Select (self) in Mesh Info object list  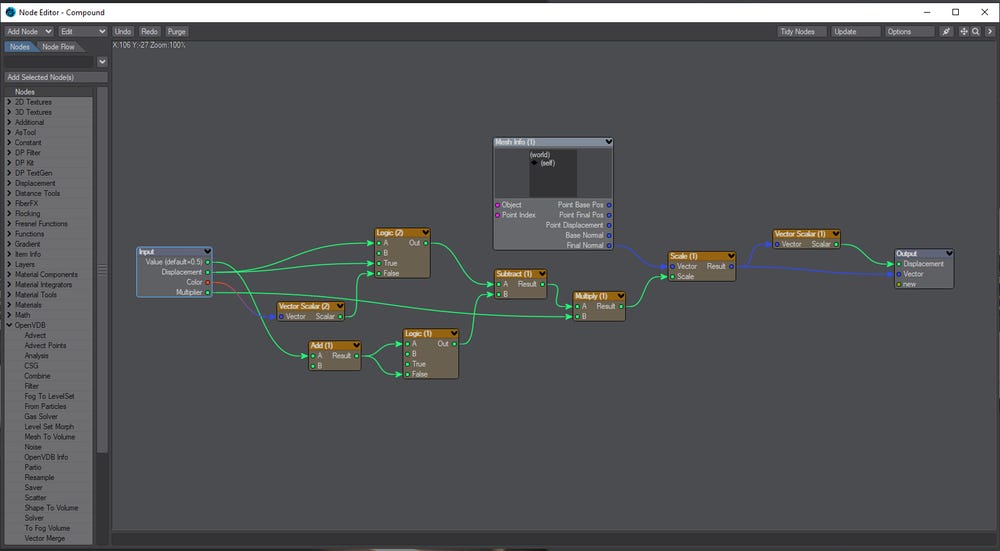pyautogui.click(x=547, y=163)
